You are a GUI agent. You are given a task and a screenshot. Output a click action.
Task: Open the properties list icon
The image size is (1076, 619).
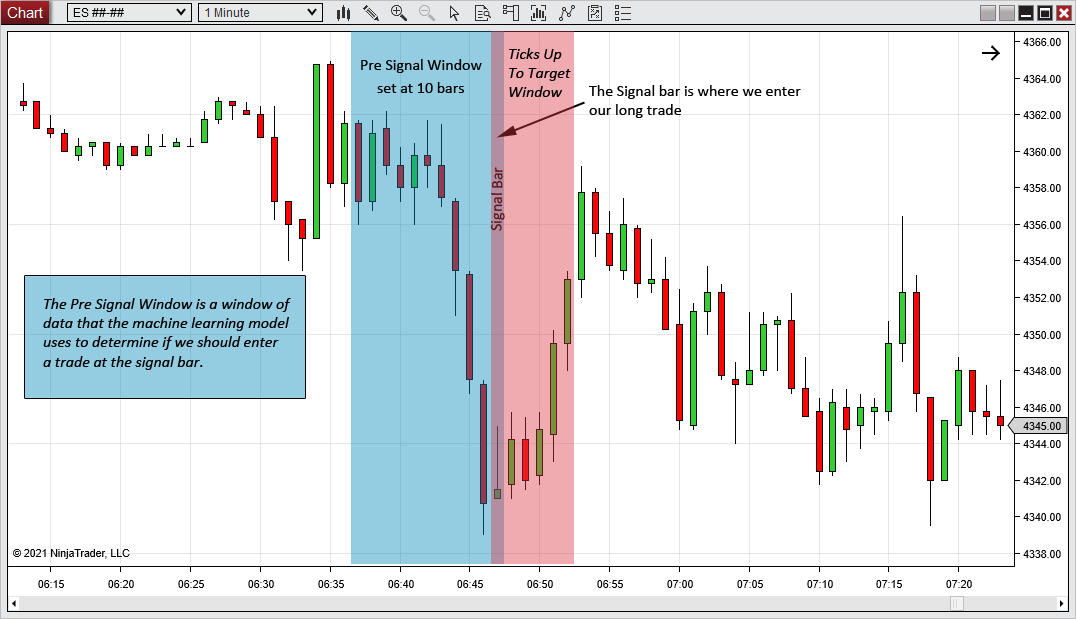coord(623,13)
